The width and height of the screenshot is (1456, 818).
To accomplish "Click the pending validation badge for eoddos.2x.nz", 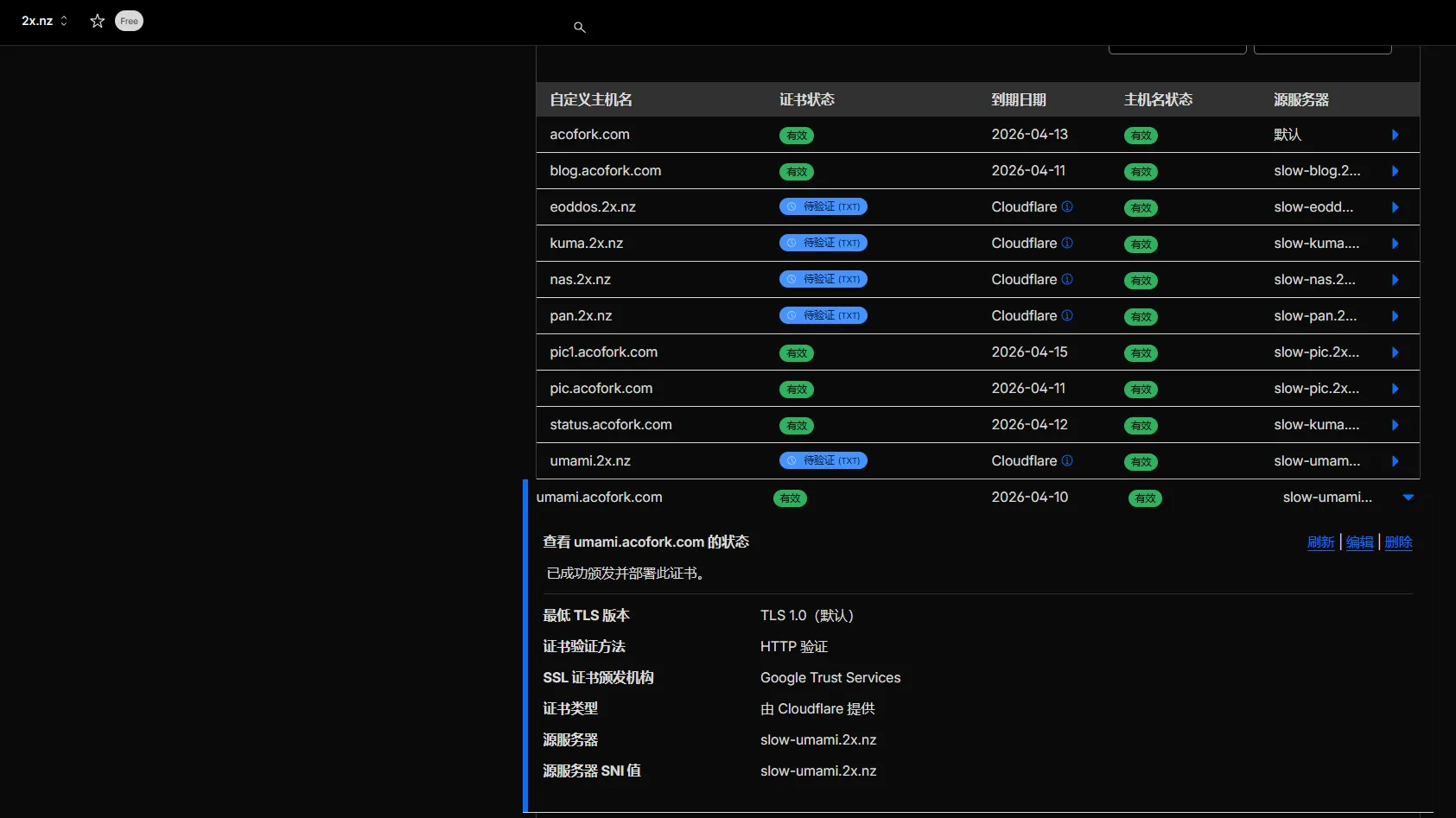I will [823, 207].
